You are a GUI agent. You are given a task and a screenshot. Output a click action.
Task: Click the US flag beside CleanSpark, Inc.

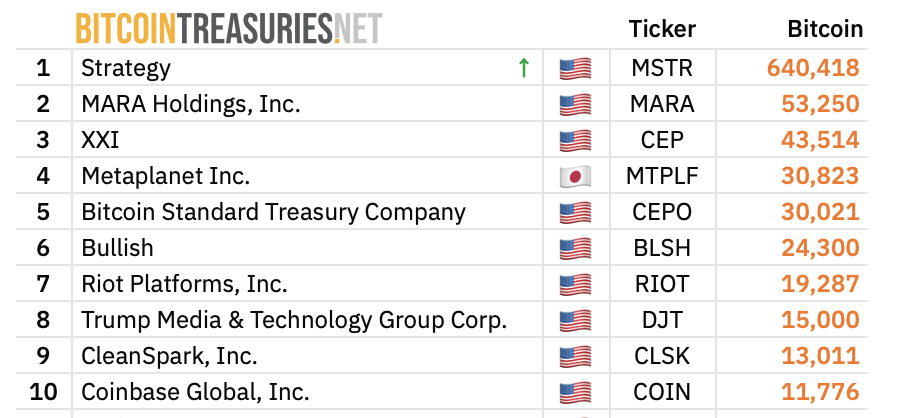[x=575, y=356]
